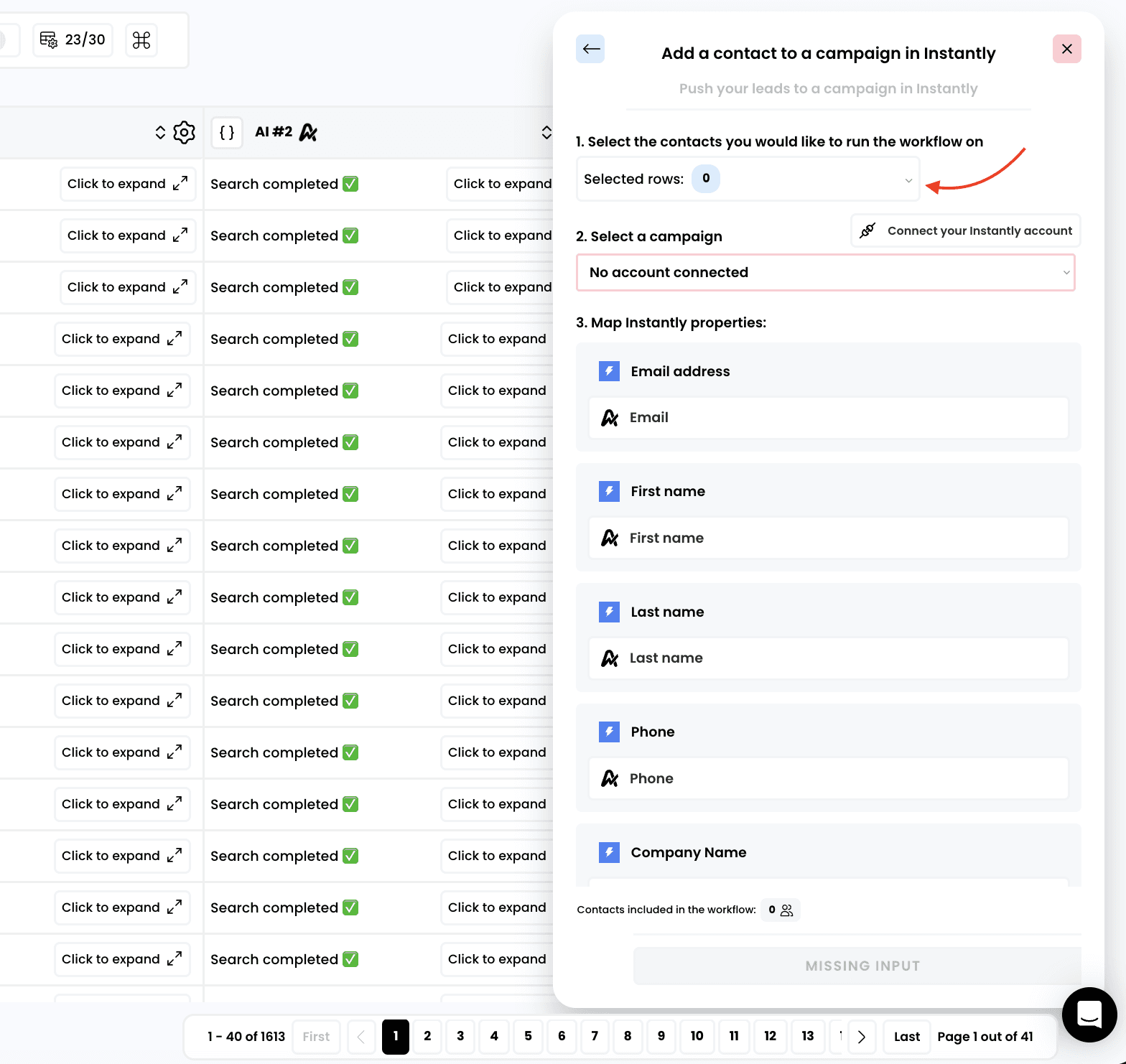Go to page 10
Image resolution: width=1126 pixels, height=1064 pixels.
pos(697,1036)
